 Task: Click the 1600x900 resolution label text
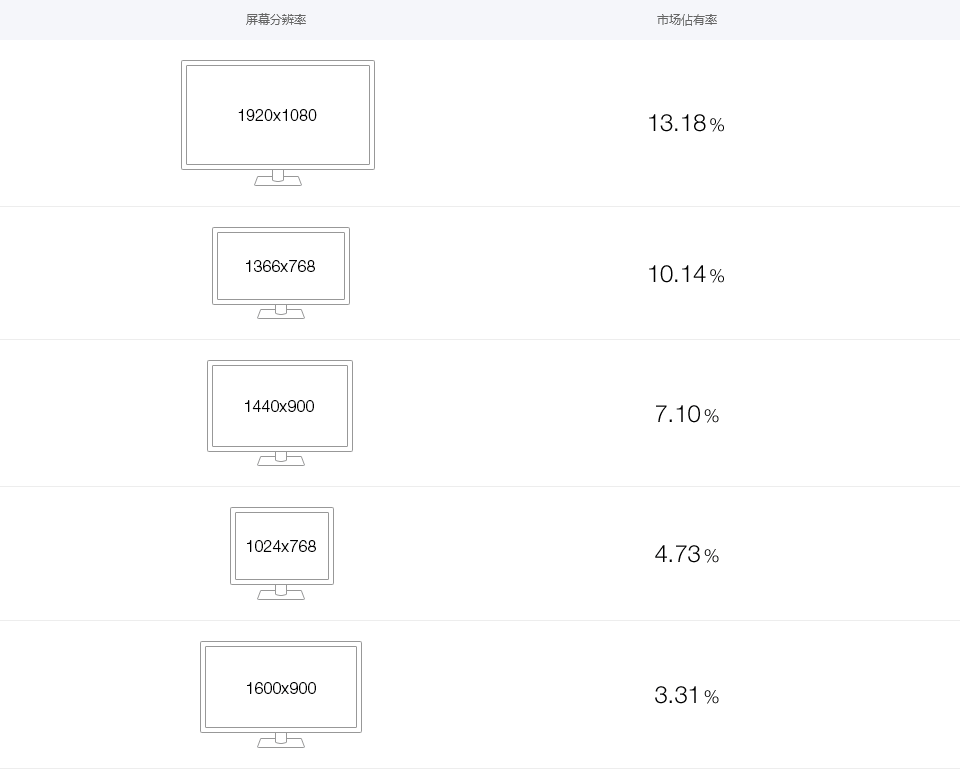click(281, 688)
